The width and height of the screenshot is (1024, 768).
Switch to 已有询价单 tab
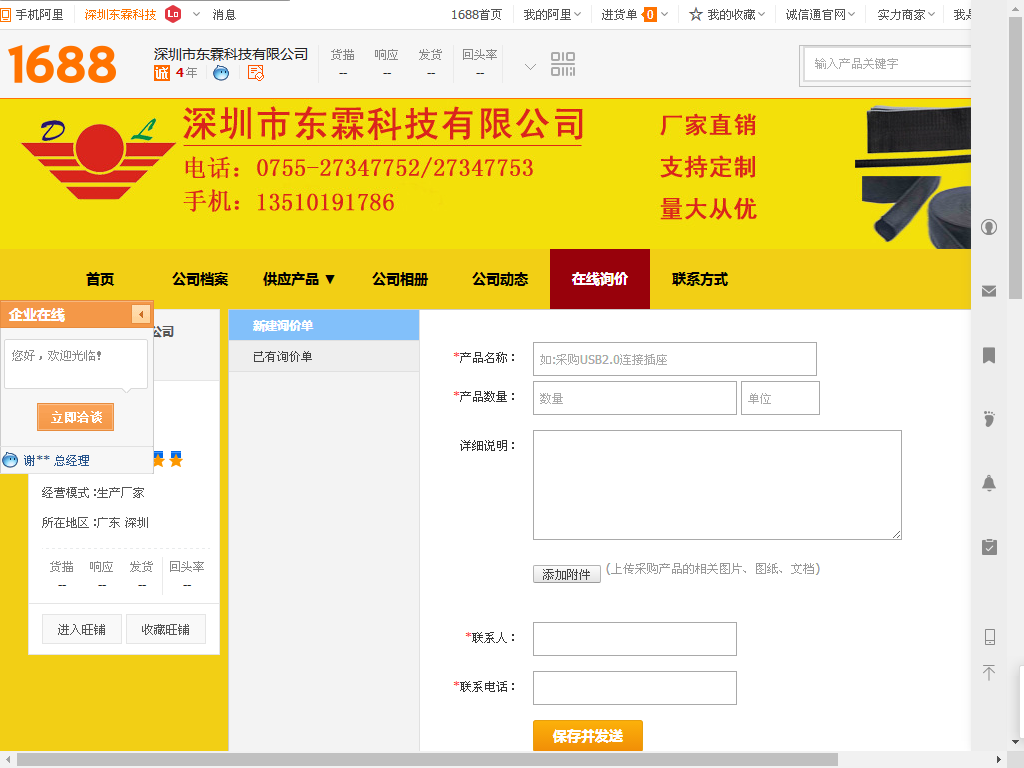point(283,357)
